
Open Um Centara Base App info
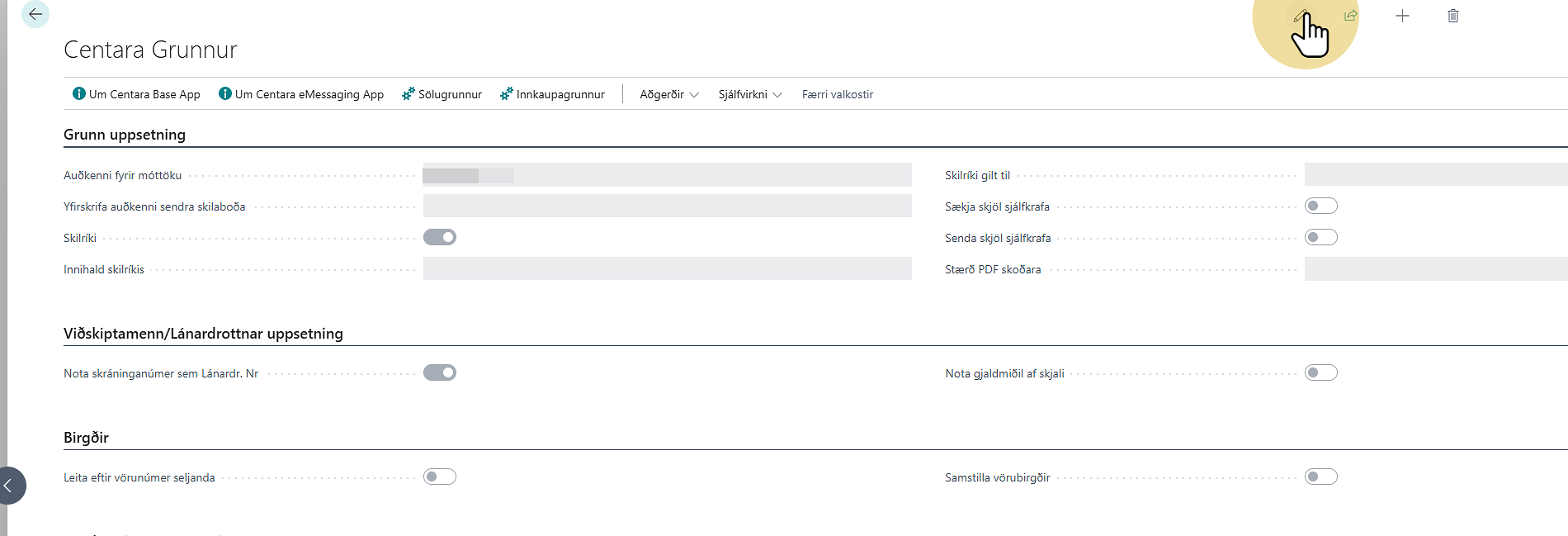click(136, 94)
